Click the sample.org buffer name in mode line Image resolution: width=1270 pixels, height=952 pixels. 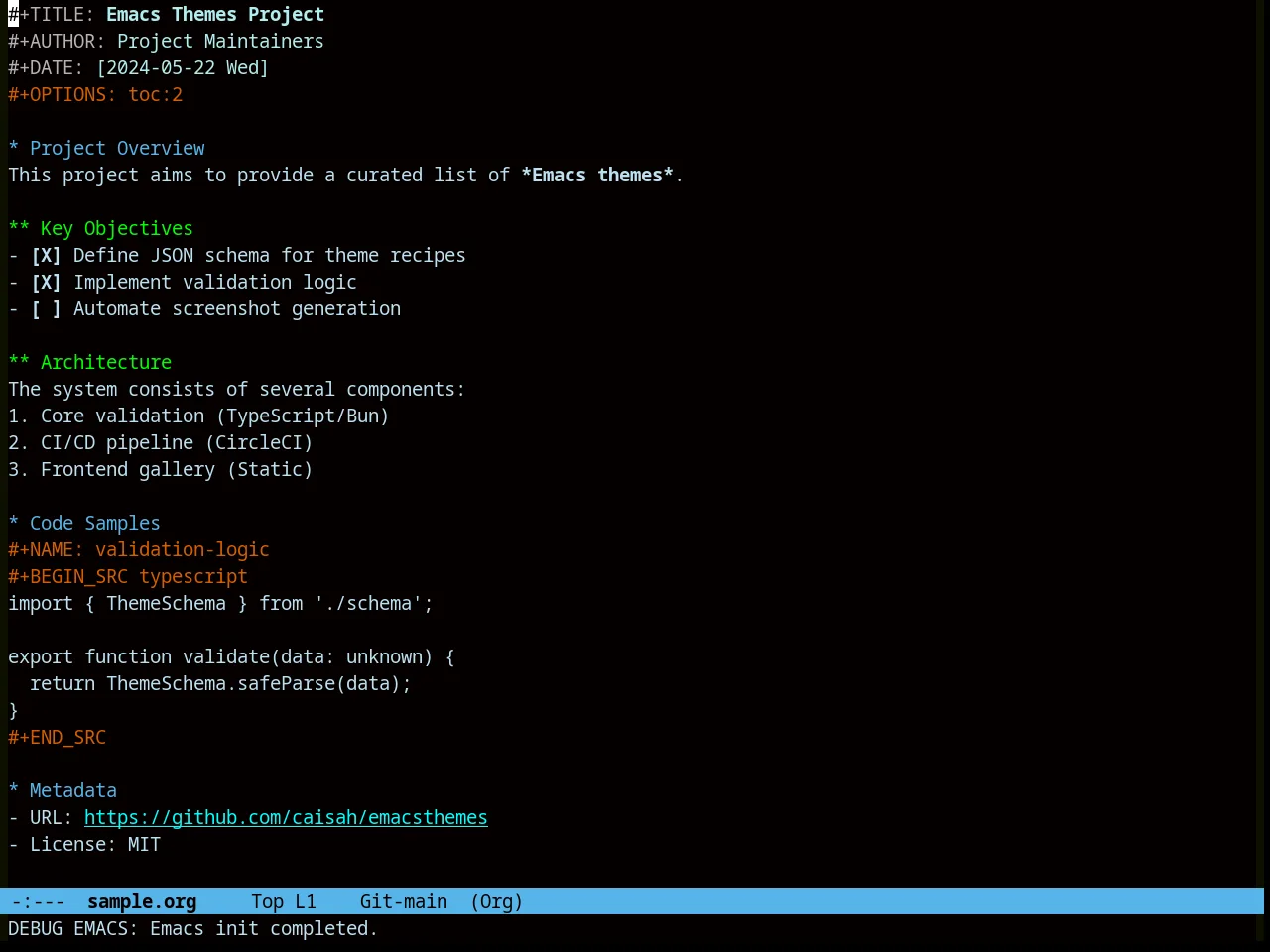point(142,902)
